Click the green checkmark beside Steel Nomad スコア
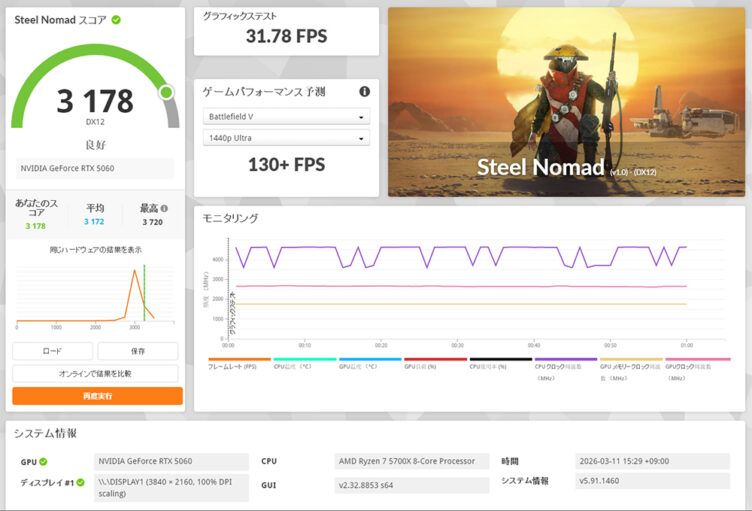The image size is (752, 511). pyautogui.click(x=116, y=20)
